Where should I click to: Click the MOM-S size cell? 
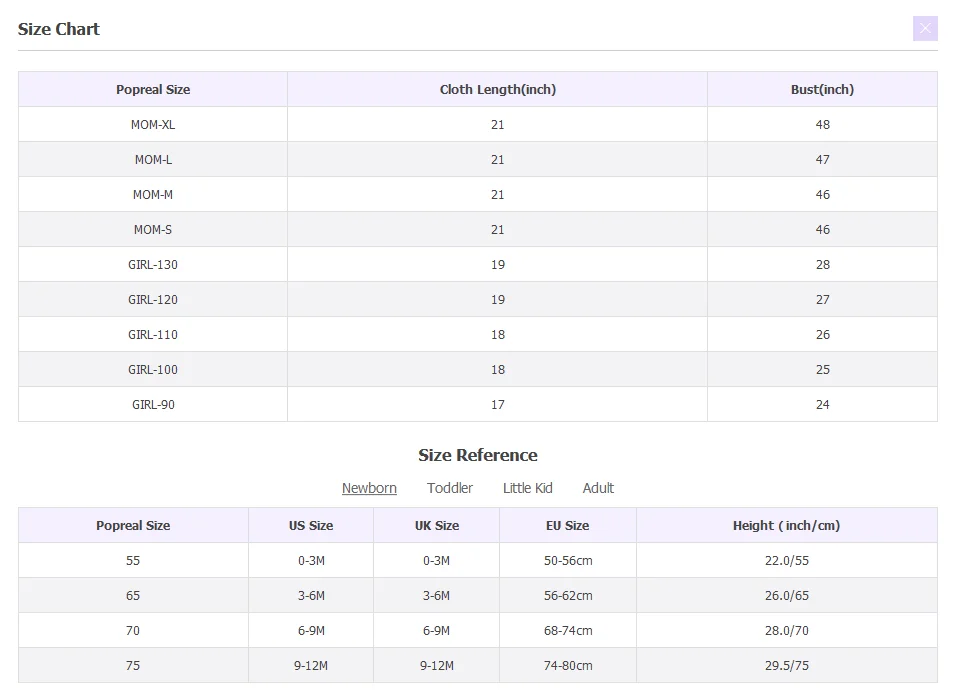tap(153, 229)
